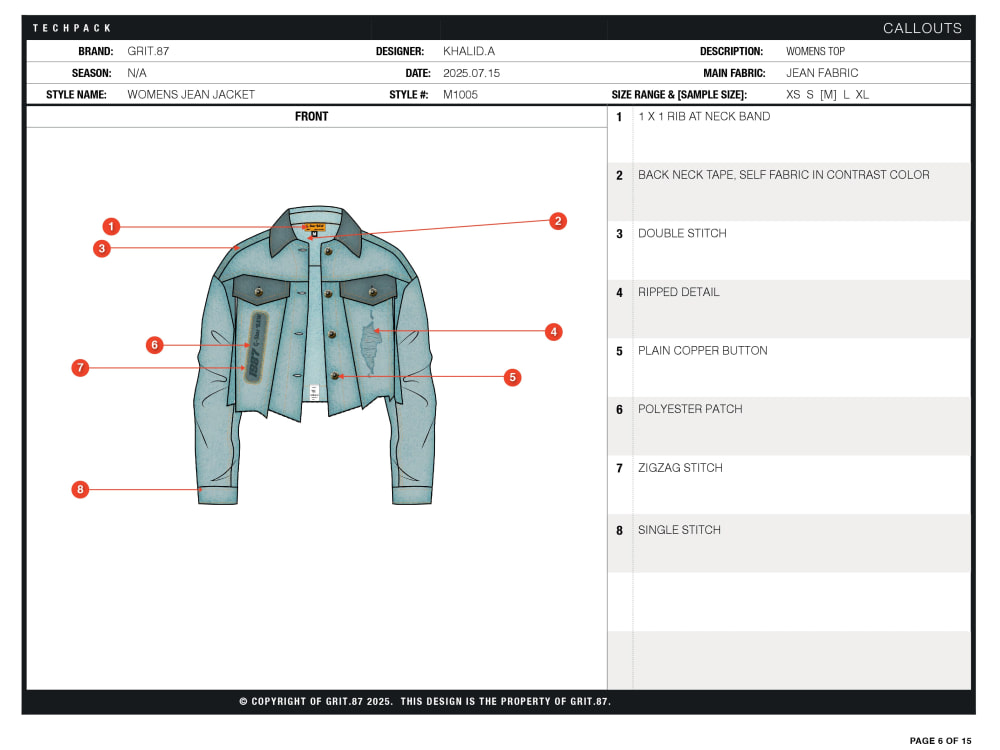Click callout text PLAIN COPPER BUTTON
Viewport: 1000px width, 750px height.
(702, 351)
